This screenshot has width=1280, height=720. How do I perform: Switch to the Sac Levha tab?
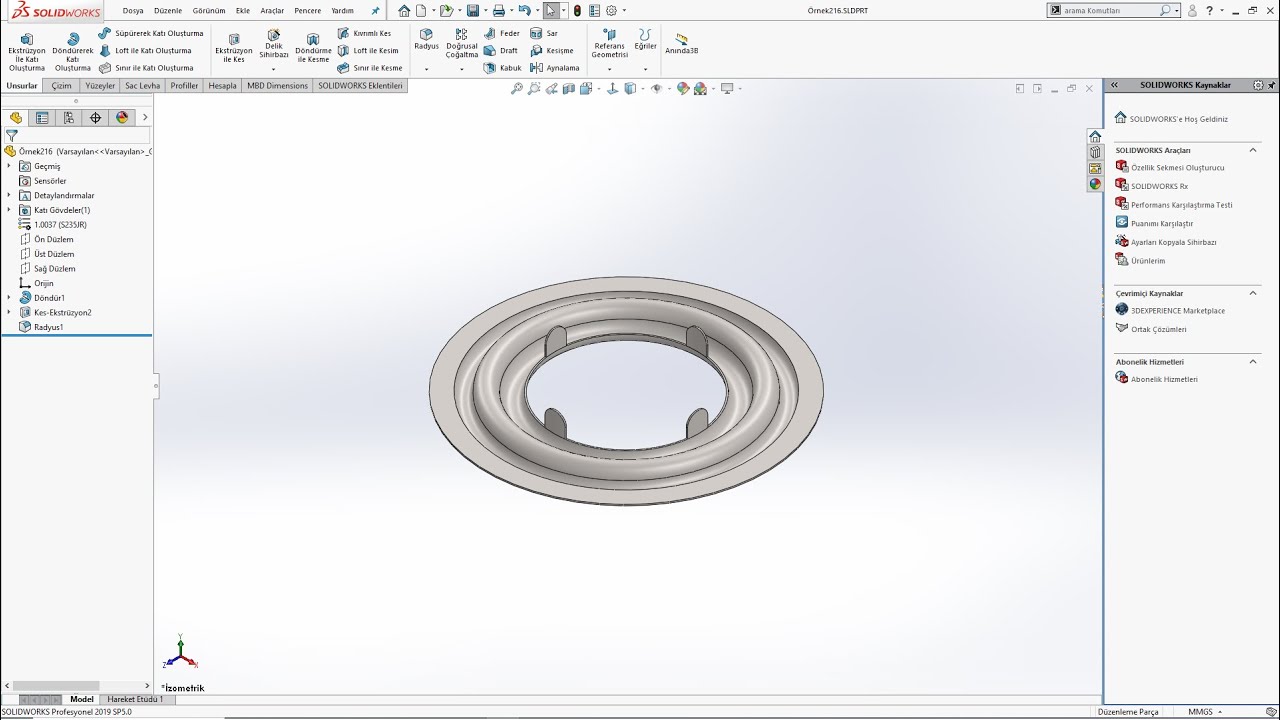coord(142,86)
